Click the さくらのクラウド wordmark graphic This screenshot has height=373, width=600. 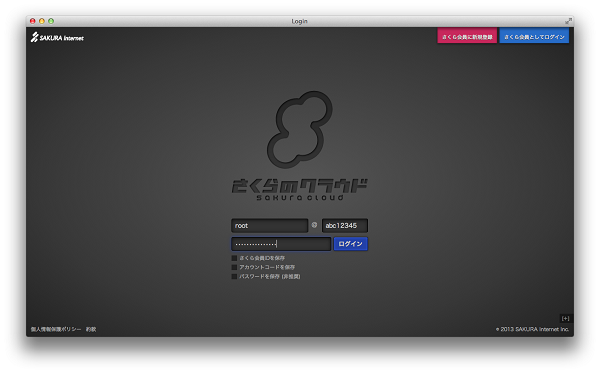299,189
